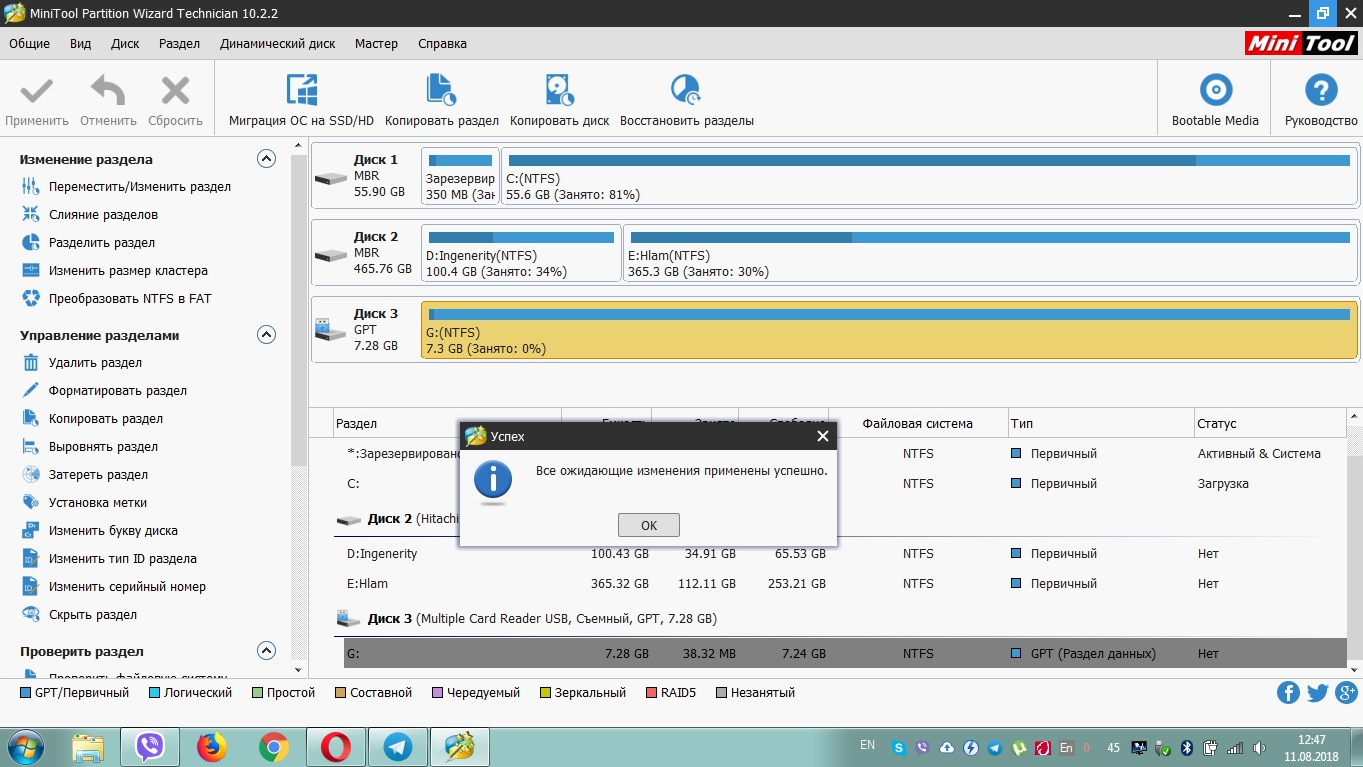Screen dimensions: 1363x767
Task: Open the Общие menu
Action: coord(29,44)
